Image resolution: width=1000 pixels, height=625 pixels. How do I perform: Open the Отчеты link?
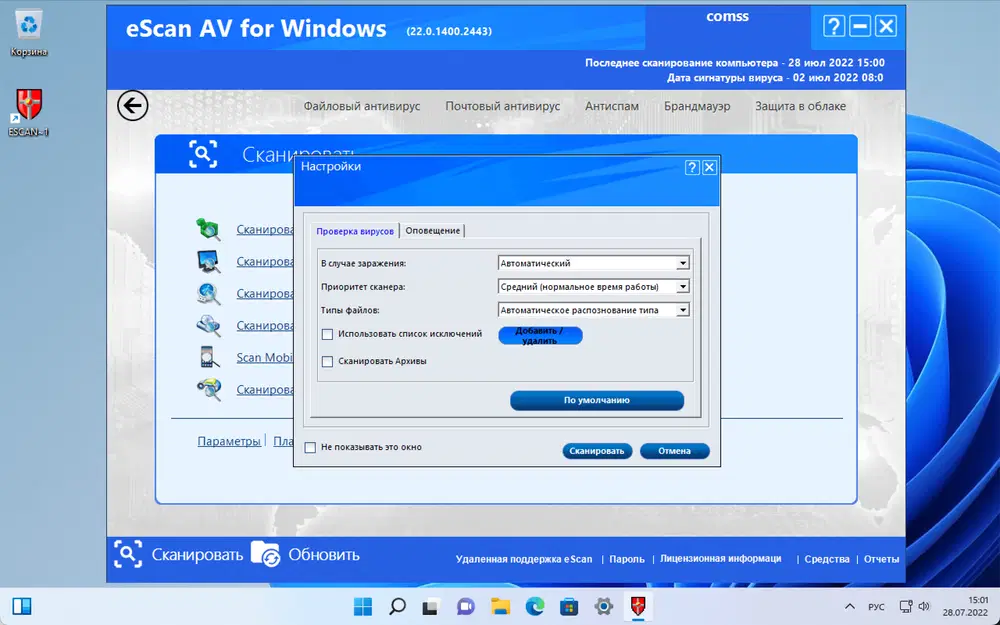pos(881,559)
